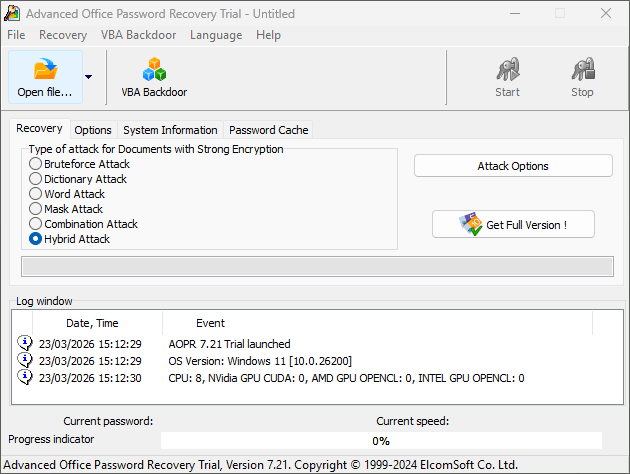Image resolution: width=630 pixels, height=474 pixels.
Task: Click the Event column header in log
Action: pos(210,323)
